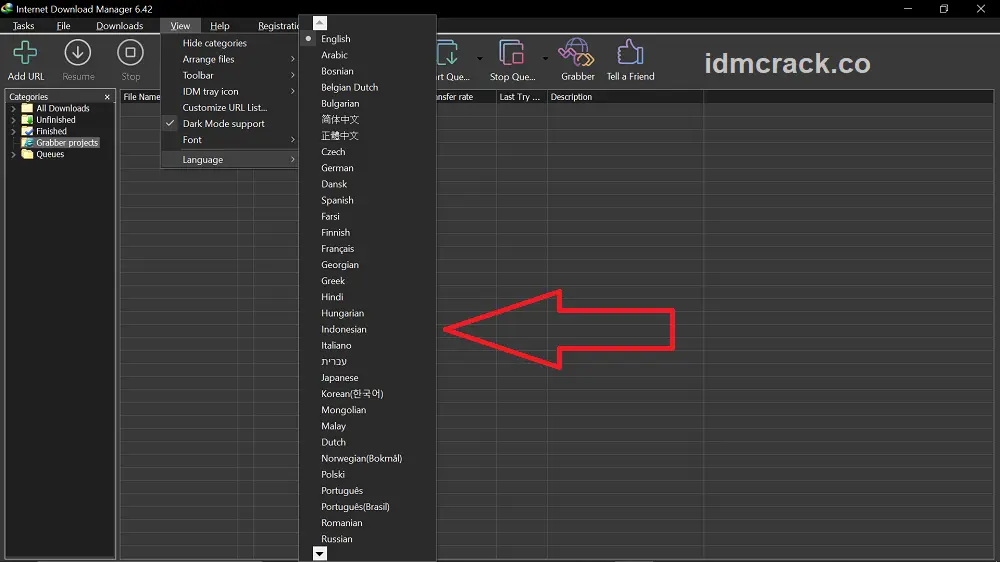The width and height of the screenshot is (1000, 562).
Task: Click language list scroll down arrow
Action: [320, 554]
